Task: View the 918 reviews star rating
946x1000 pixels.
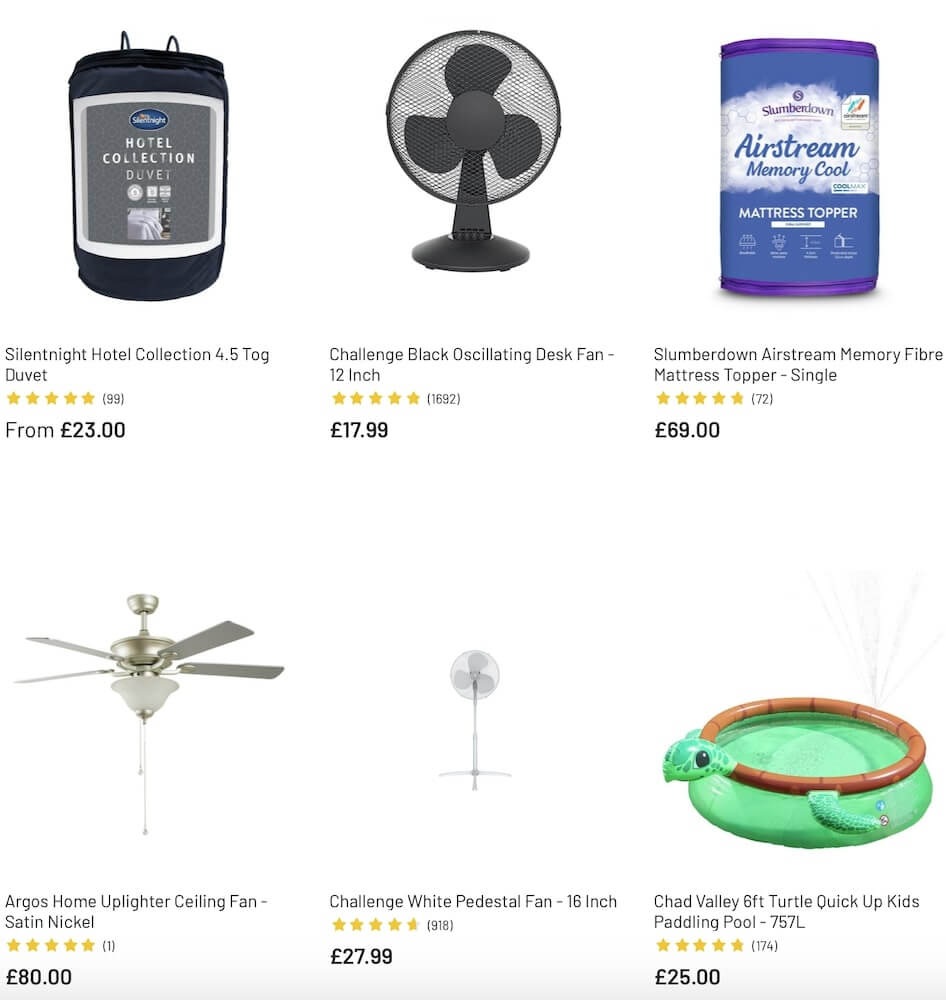Action: [392, 925]
